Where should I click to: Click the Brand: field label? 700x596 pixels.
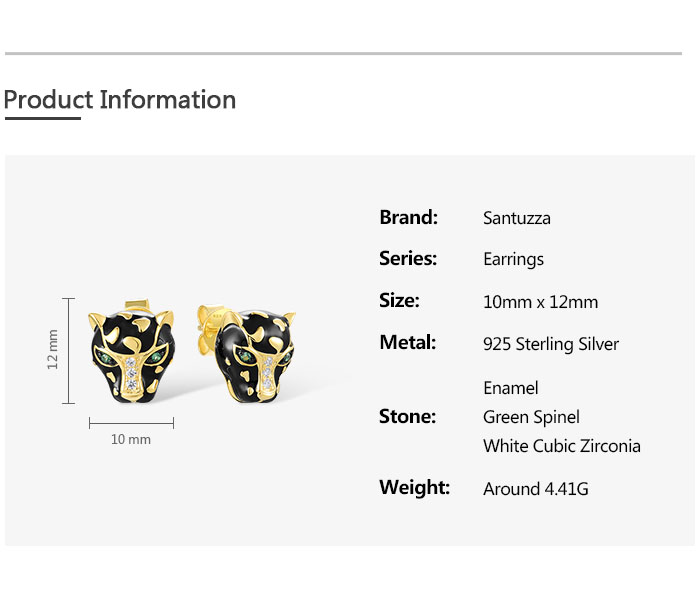(408, 217)
